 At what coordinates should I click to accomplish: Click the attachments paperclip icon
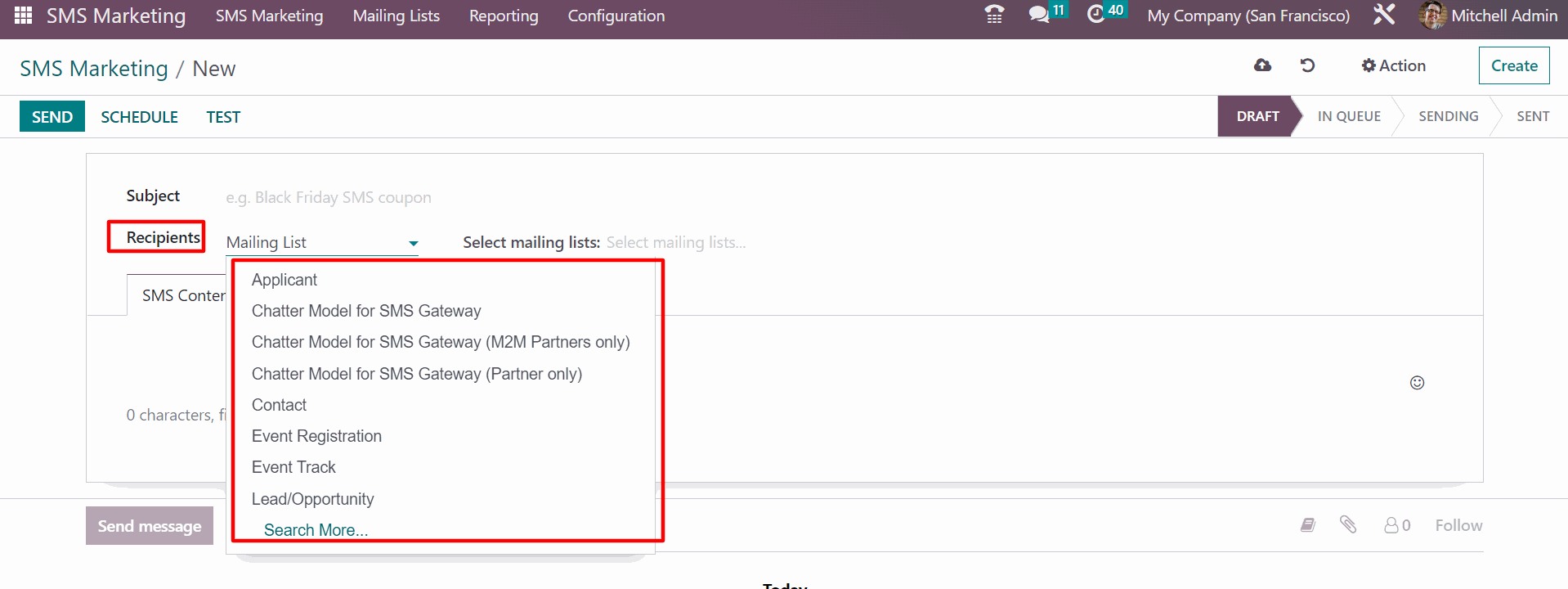(x=1348, y=524)
